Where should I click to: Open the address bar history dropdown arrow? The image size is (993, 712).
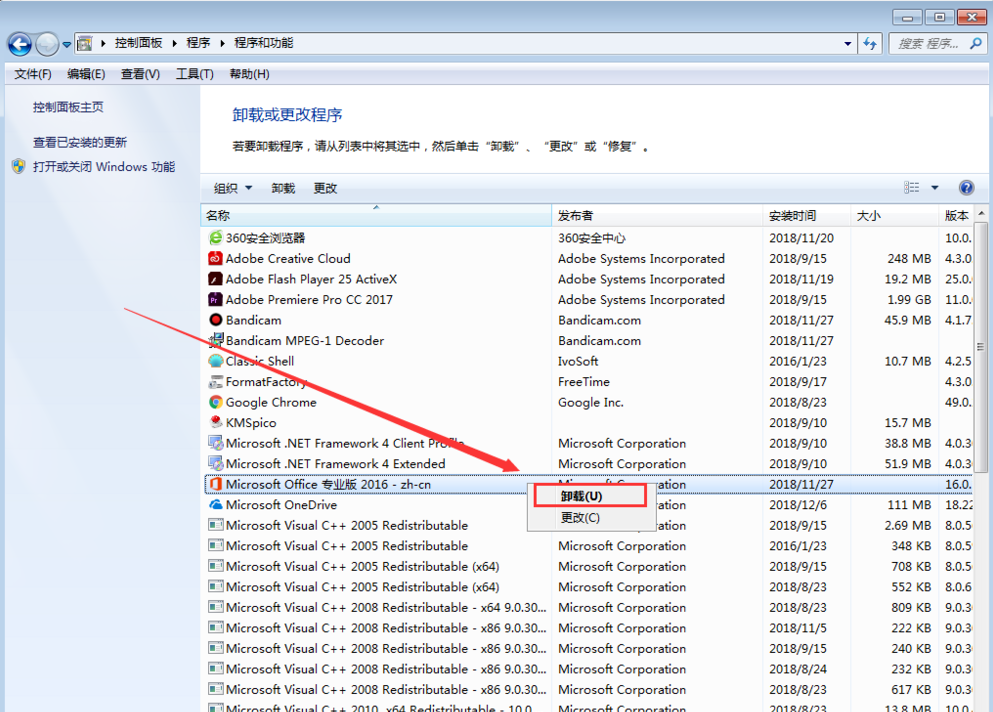pos(847,43)
